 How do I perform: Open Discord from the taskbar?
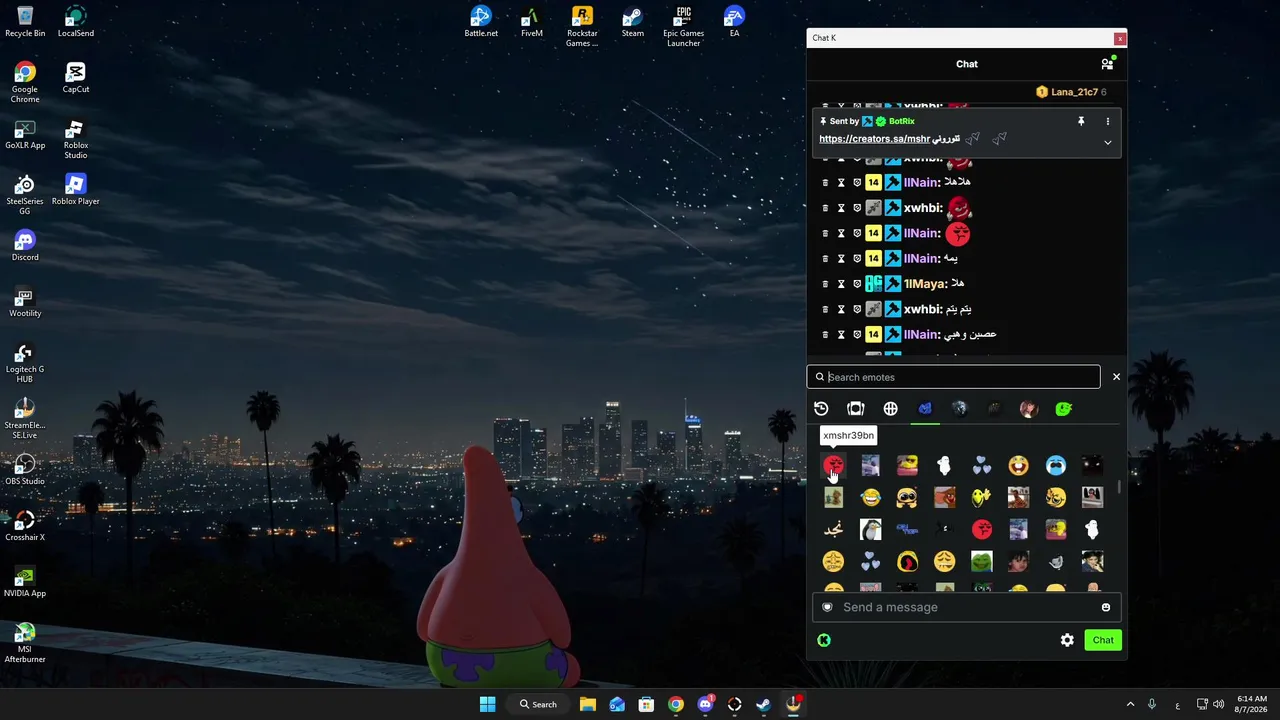coord(705,704)
